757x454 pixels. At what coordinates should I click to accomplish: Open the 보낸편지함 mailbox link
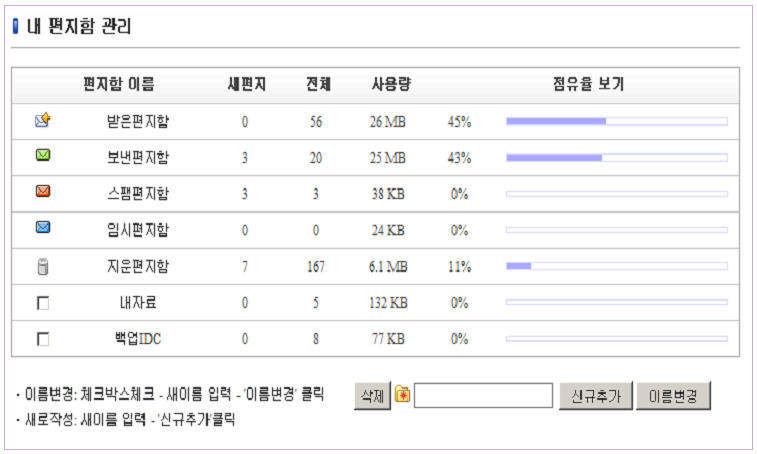point(137,158)
